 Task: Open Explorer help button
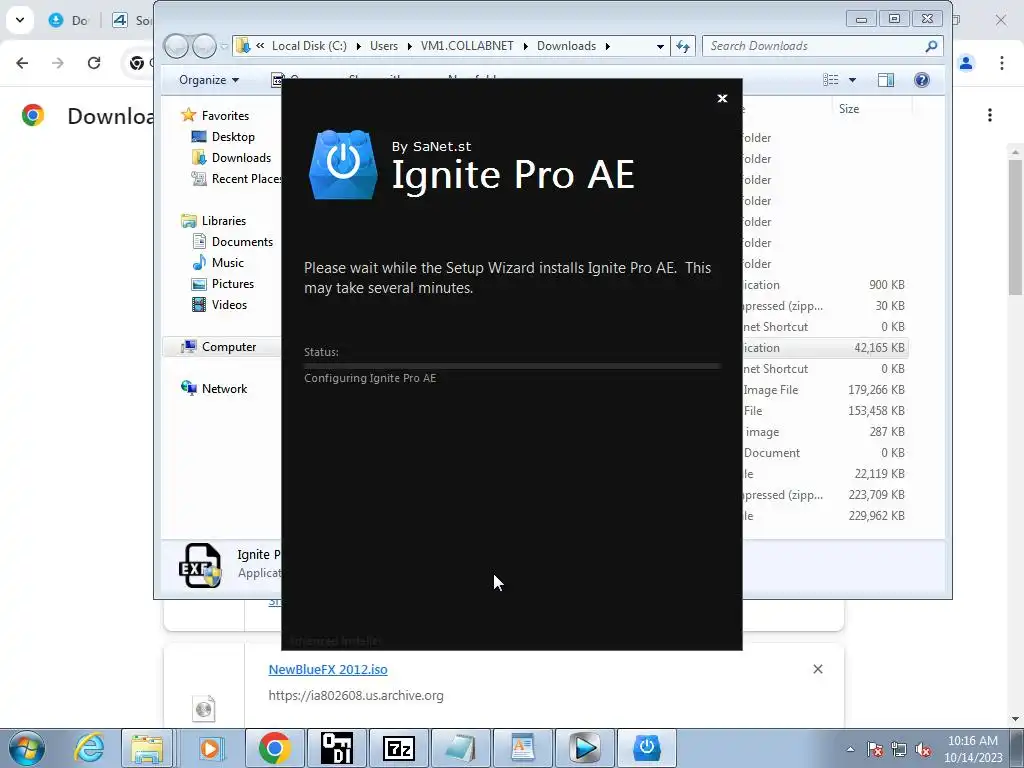pyautogui.click(x=921, y=80)
